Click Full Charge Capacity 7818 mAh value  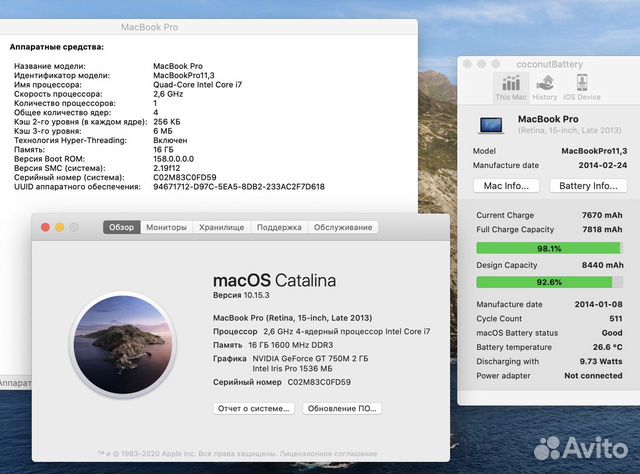pyautogui.click(x=602, y=229)
